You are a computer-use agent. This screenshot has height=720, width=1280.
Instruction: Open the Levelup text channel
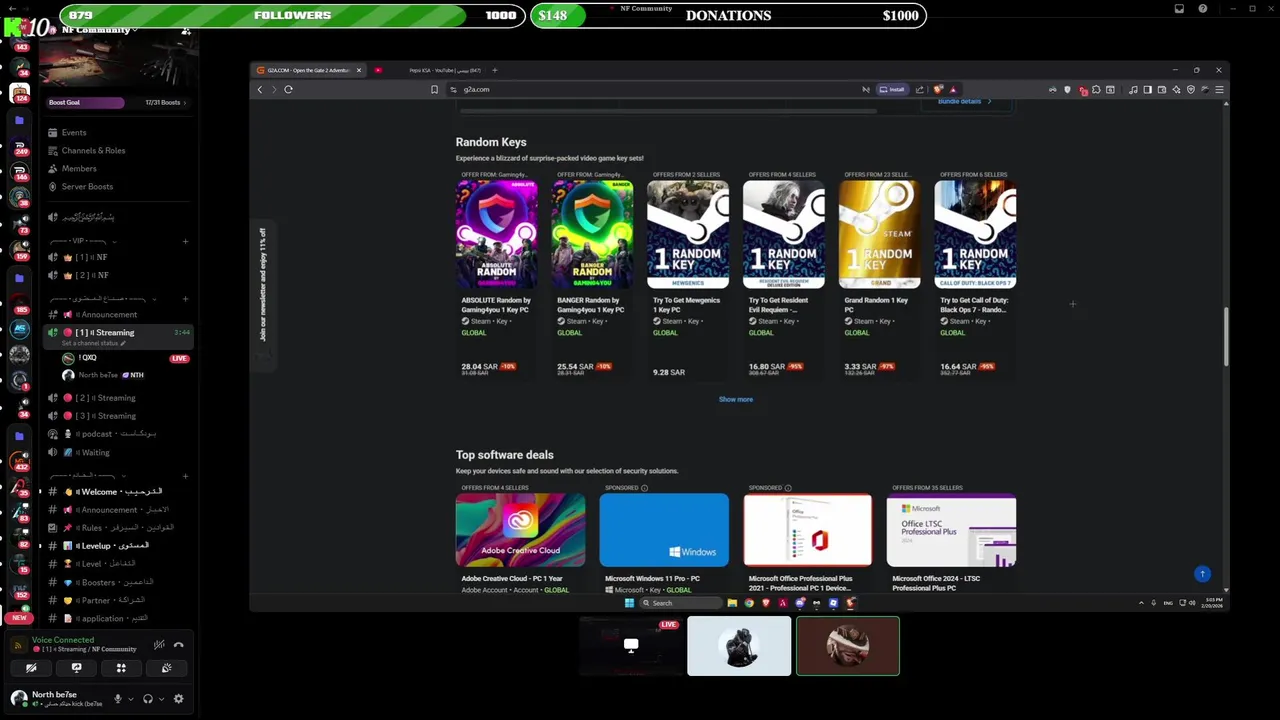tap(118, 546)
